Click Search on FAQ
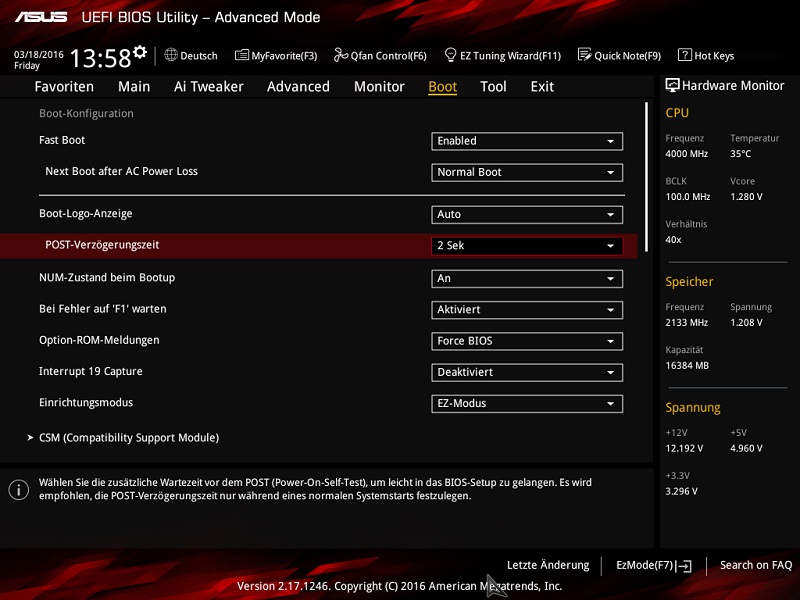 756,565
